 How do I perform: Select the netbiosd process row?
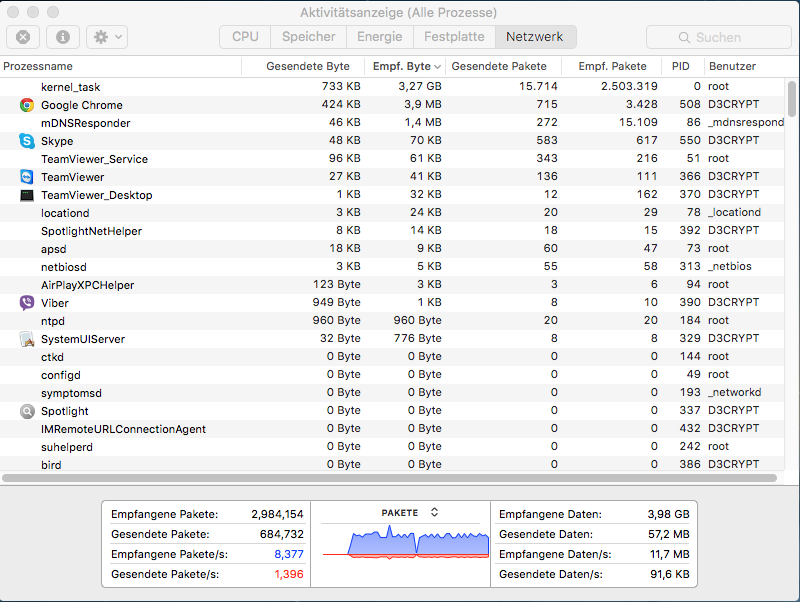pyautogui.click(x=392, y=267)
